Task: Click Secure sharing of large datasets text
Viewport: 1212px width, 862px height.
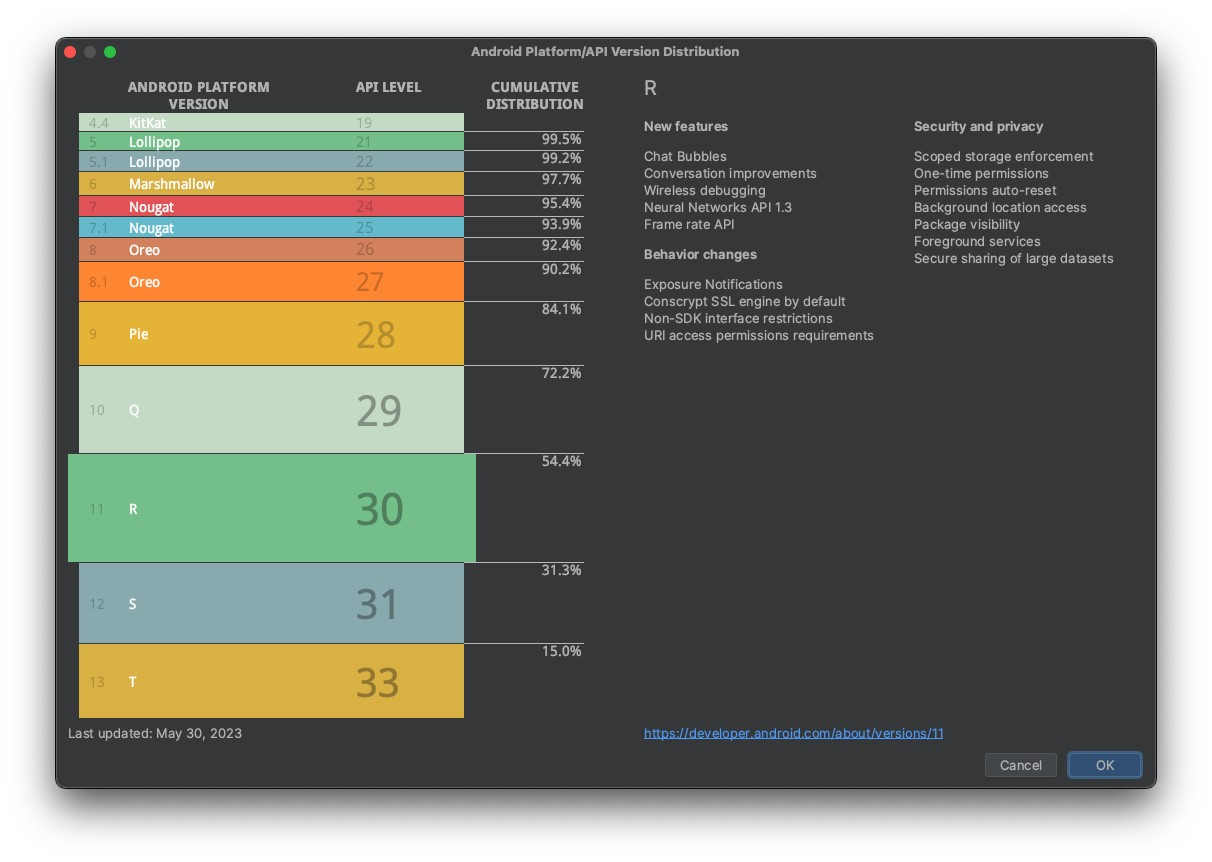Action: coord(1013,258)
